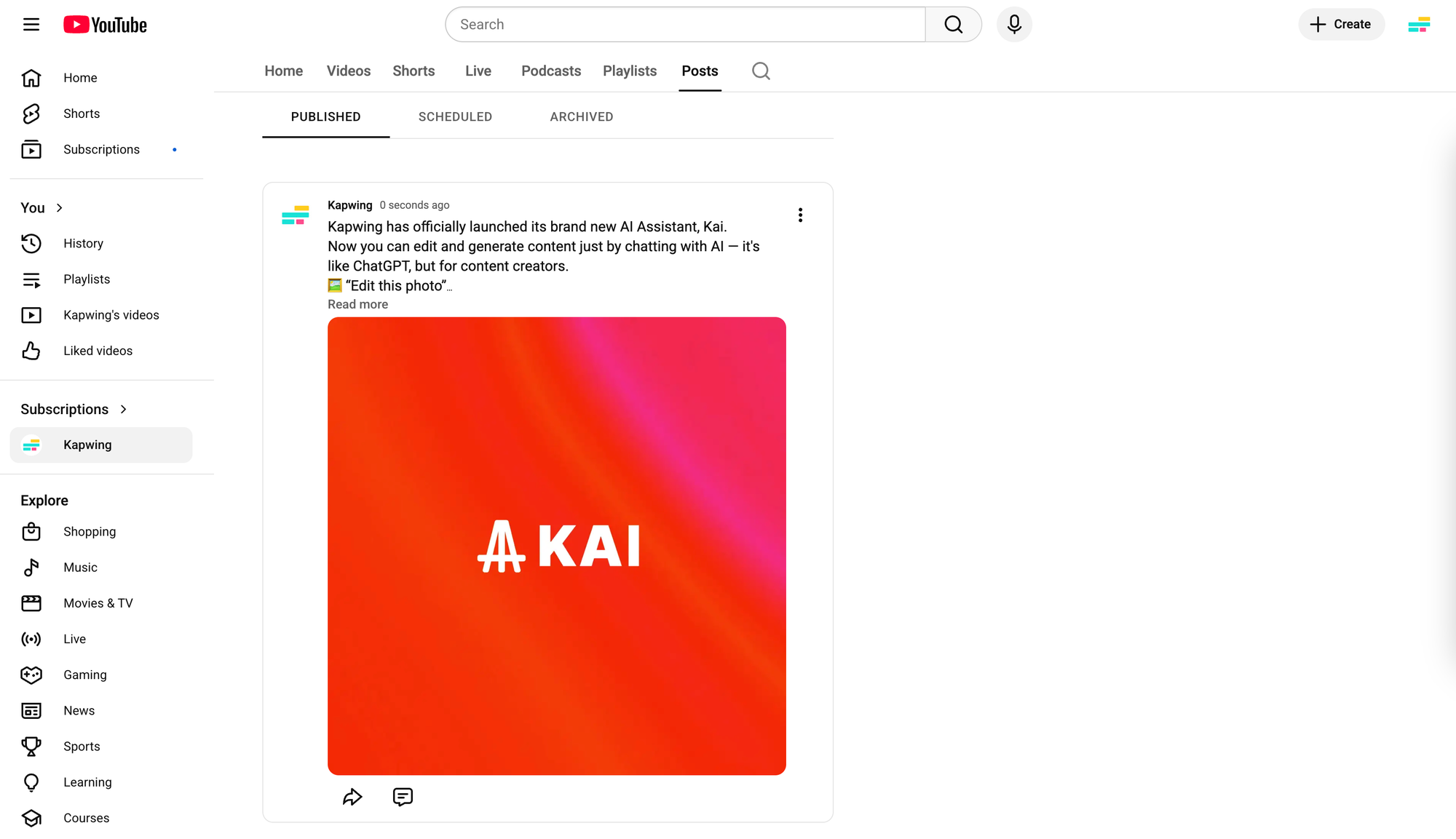Open the comment icon under the post

[x=403, y=797]
